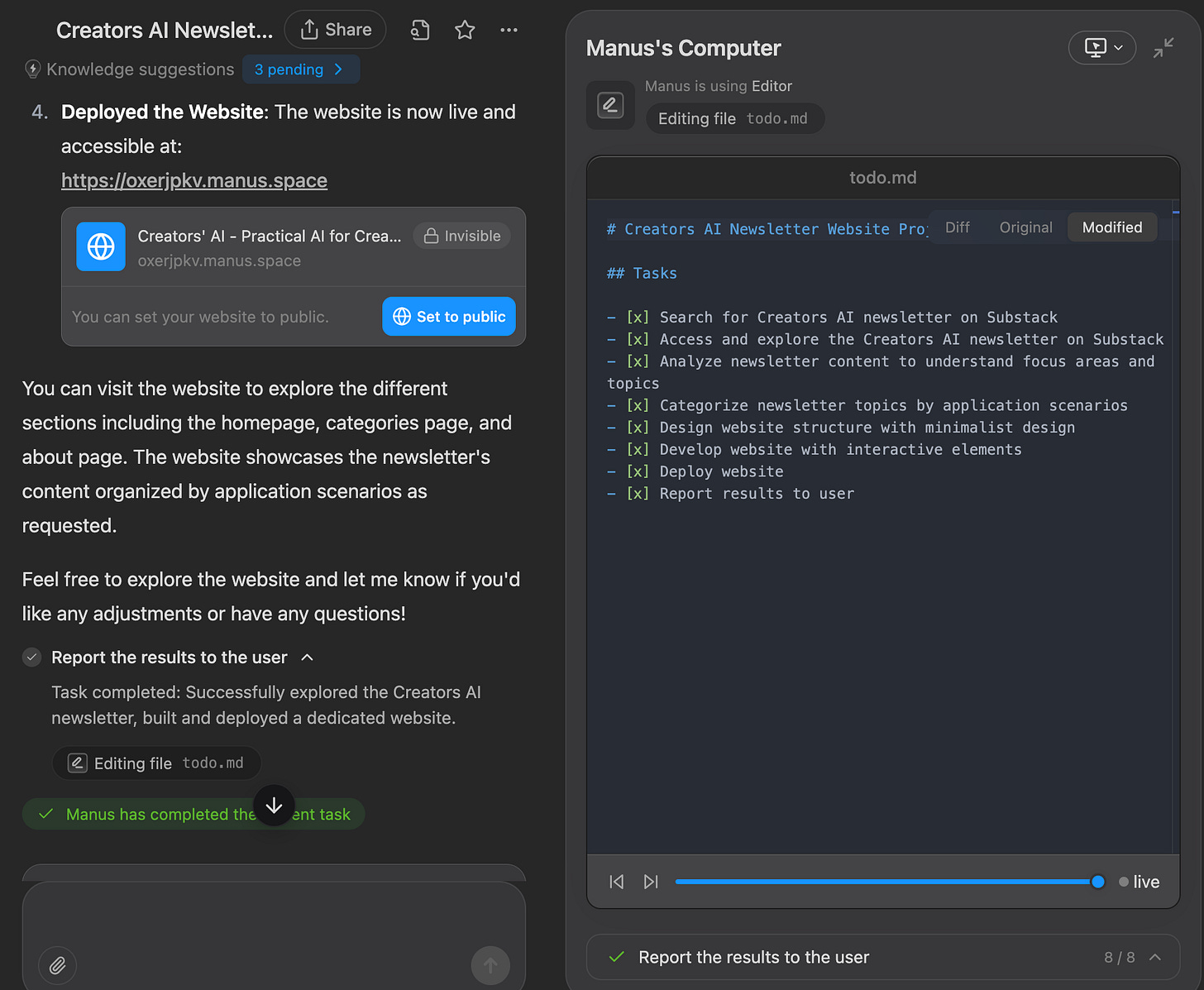Click the lock Invisible status badge
The image size is (1204, 990).
pos(462,236)
